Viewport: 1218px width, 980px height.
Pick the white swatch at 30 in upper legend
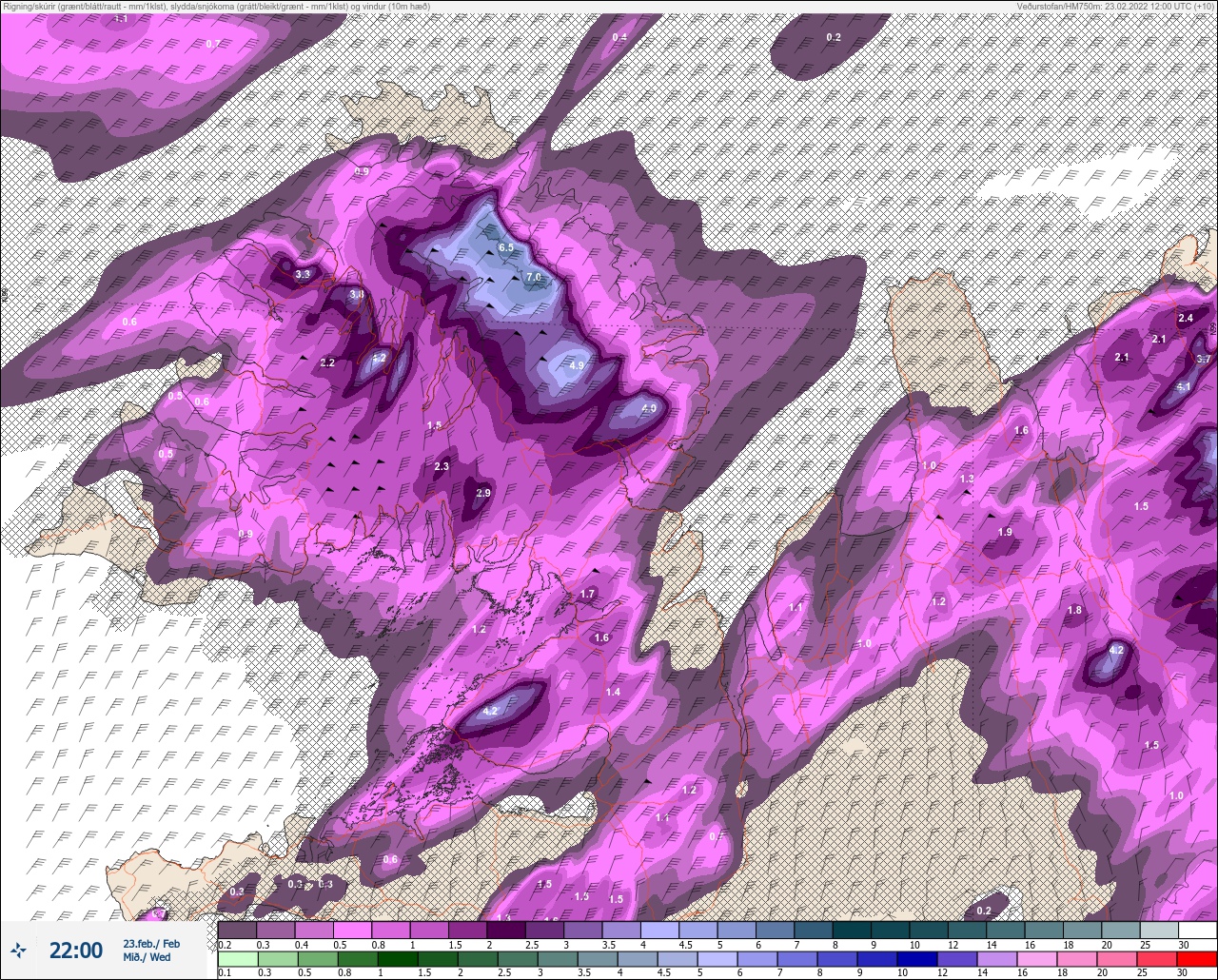click(1197, 930)
